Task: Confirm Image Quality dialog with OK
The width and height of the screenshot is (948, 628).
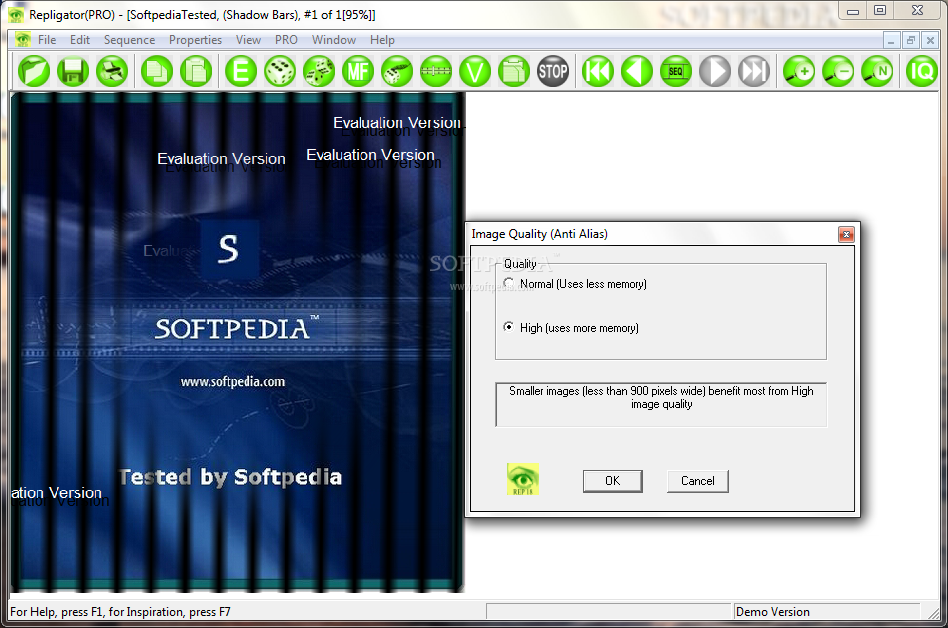Action: click(612, 481)
